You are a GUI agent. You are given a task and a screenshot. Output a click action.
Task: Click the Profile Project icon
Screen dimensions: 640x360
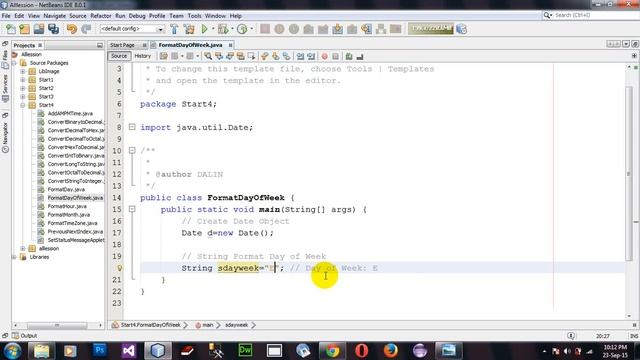click(x=242, y=29)
